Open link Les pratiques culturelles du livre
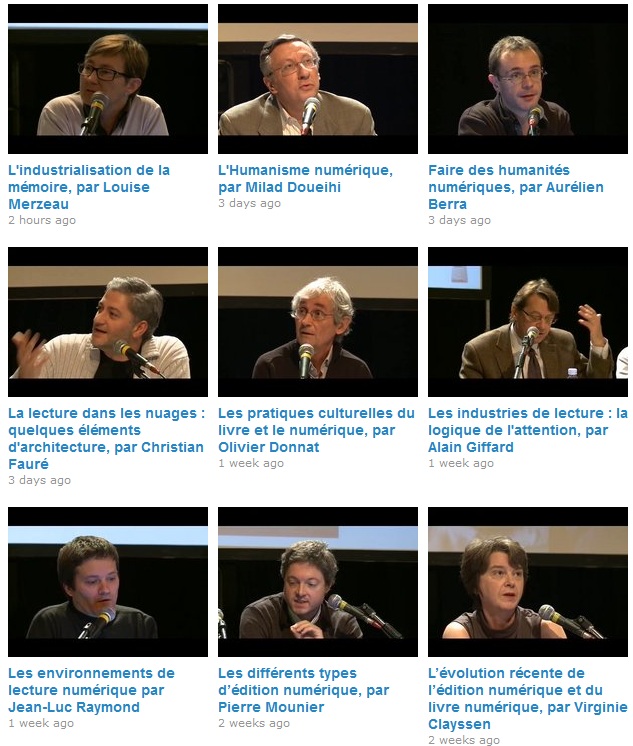633x746 pixels. click(316, 430)
